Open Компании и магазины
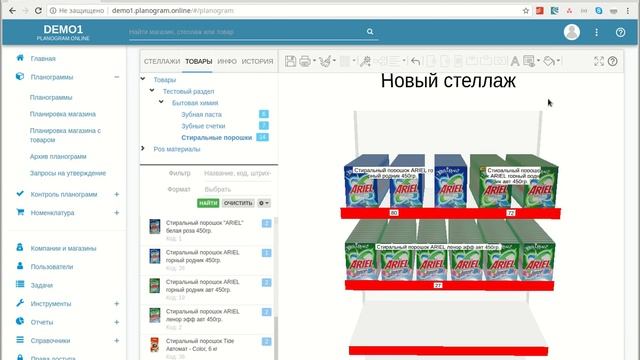Image resolution: width=640 pixels, height=360 pixels. pyautogui.click(x=63, y=248)
